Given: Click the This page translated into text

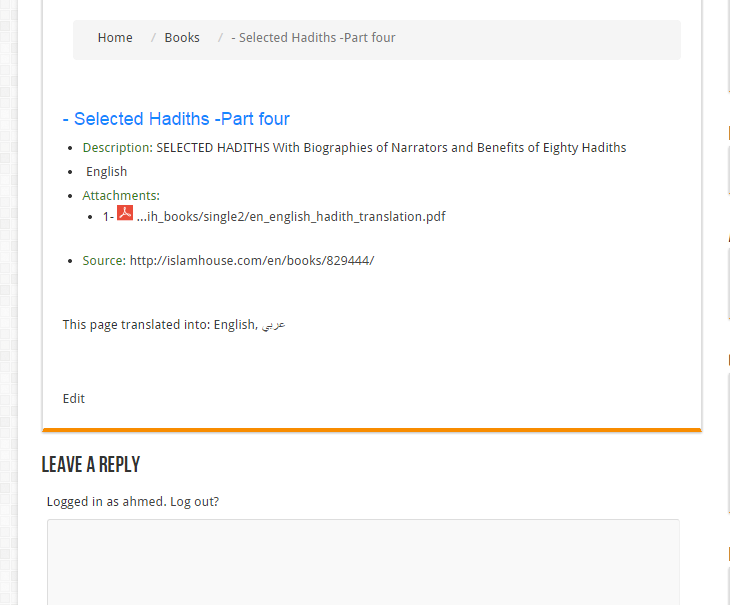Looking at the screenshot, I should point(136,324).
